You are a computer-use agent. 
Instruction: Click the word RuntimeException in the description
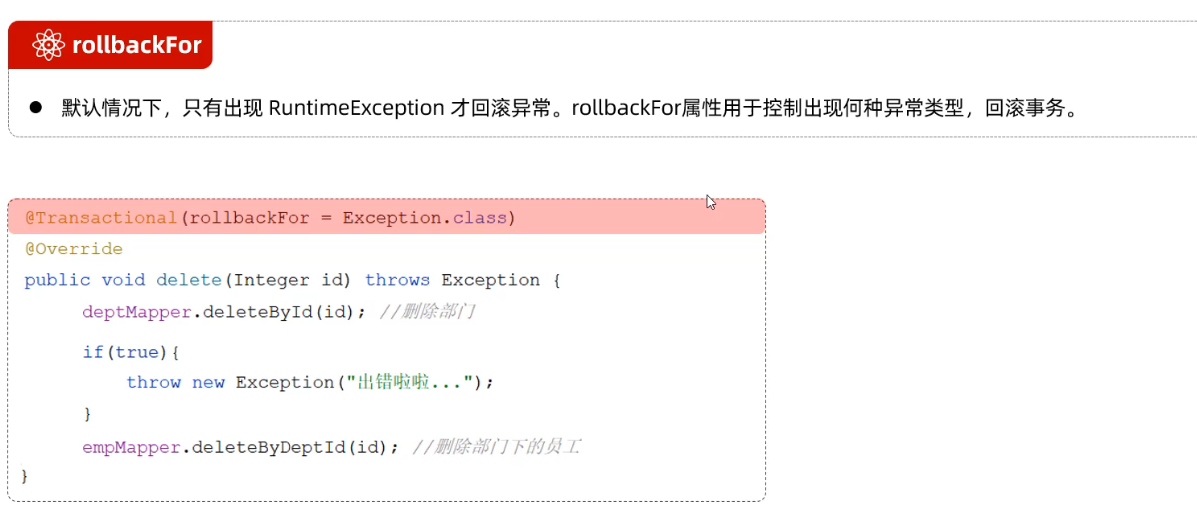coord(356,108)
